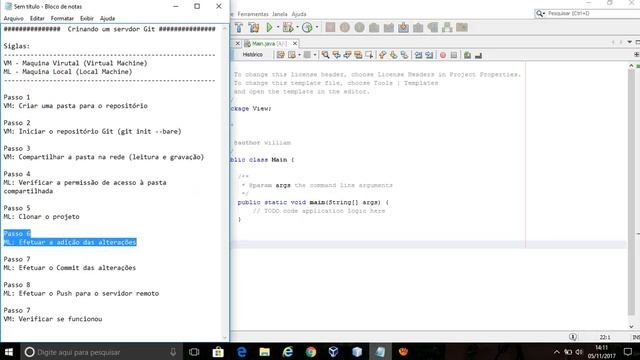This screenshot has width=640, height=360.
Task: Open the Ajuda menu in NetBeans
Action: point(299,14)
